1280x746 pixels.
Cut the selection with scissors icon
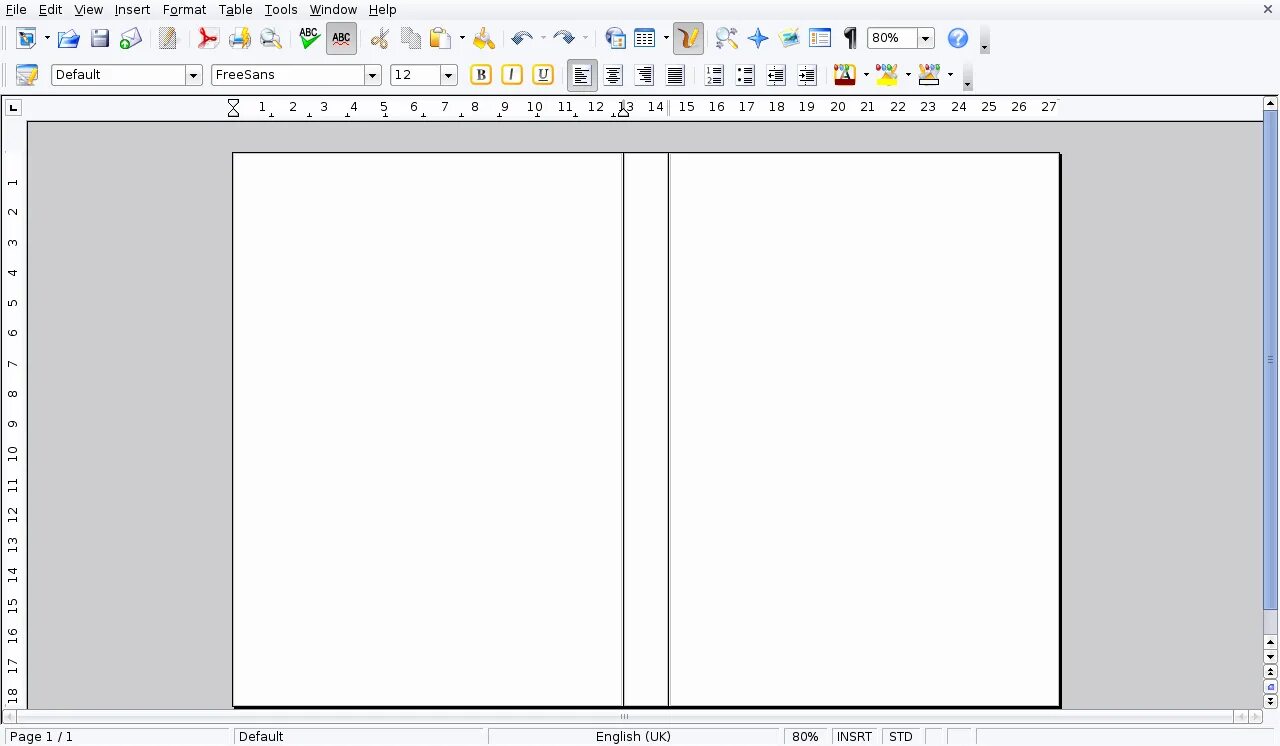379,39
